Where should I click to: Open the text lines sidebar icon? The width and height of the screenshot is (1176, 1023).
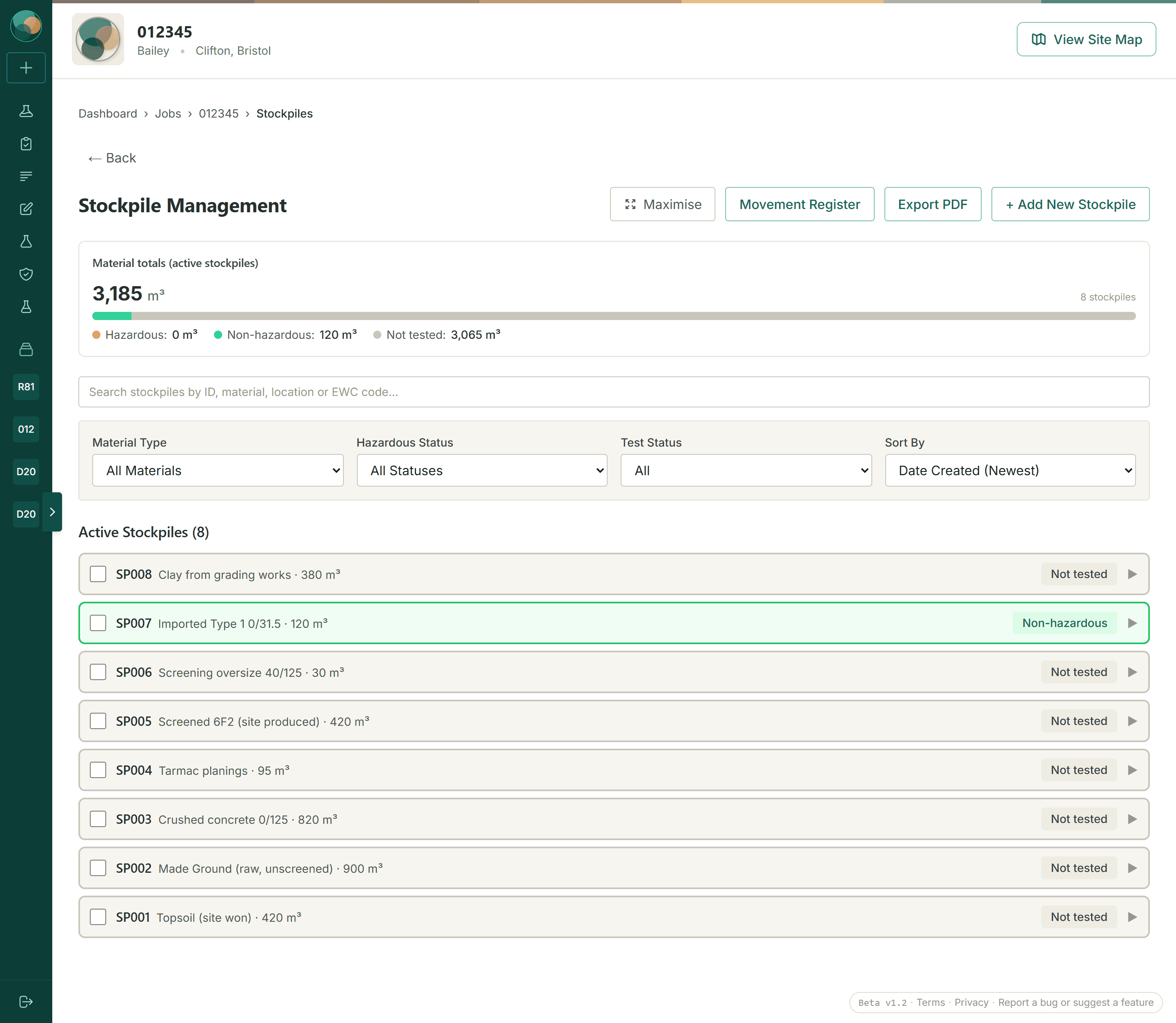(26, 176)
